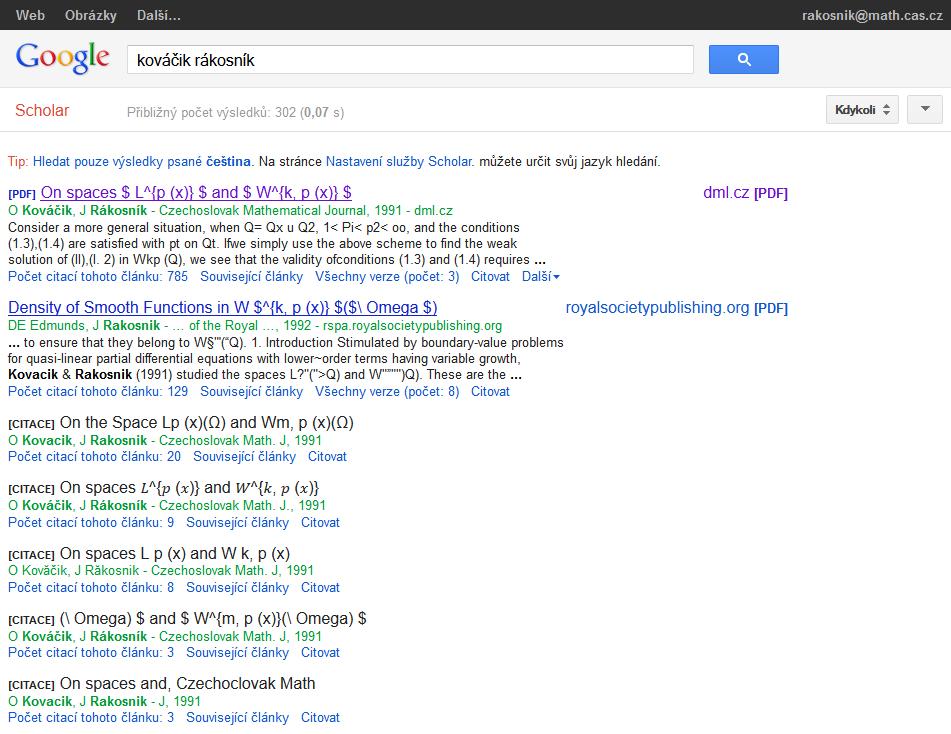This screenshot has height=734, width=951.
Task: Click Citovat for the 9-citation result
Action: [x=320, y=522]
